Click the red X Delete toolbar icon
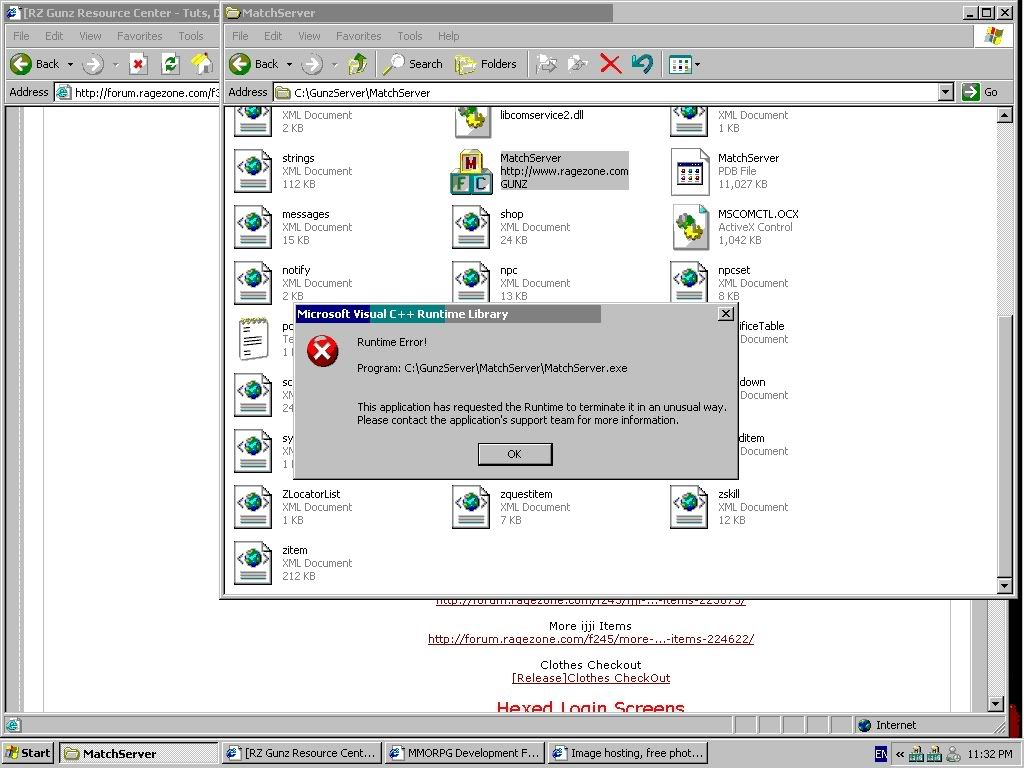Viewport: 1024px width, 768px height. [x=610, y=64]
